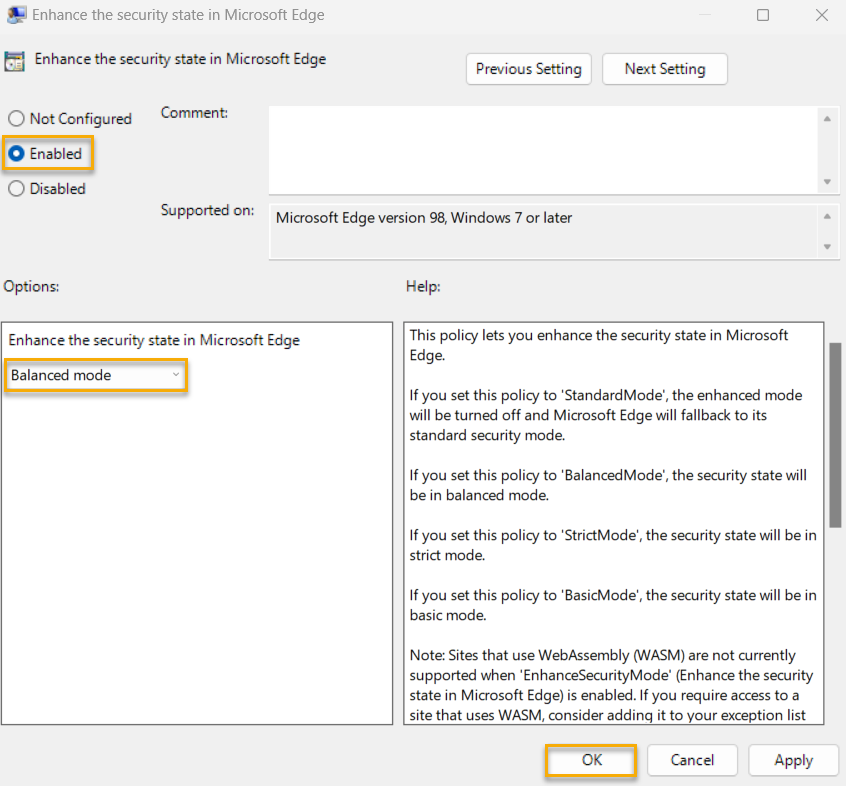Confirm changes with OK

click(590, 760)
